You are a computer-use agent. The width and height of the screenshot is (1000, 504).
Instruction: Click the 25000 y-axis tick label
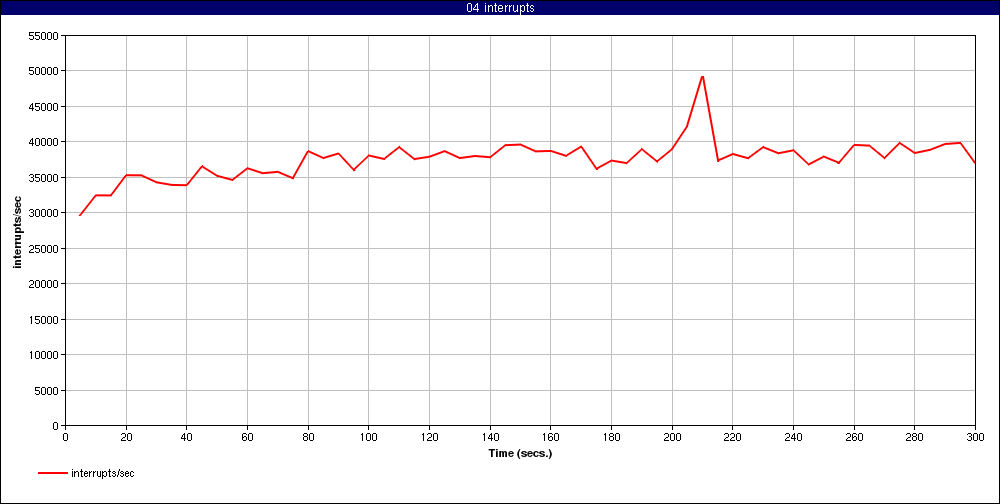[x=45, y=248]
